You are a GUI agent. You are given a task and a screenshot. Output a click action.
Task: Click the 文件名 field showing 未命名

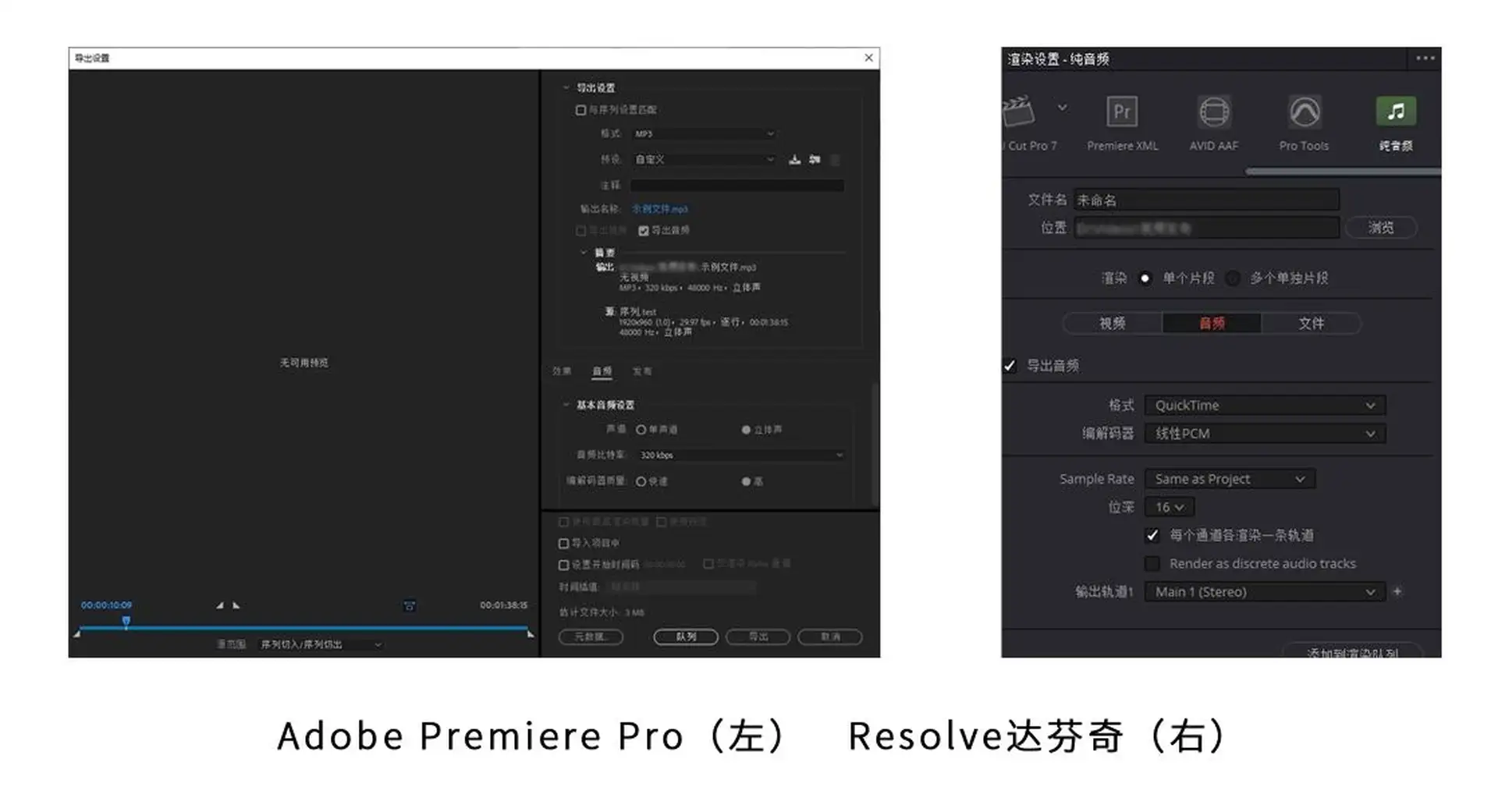1206,200
